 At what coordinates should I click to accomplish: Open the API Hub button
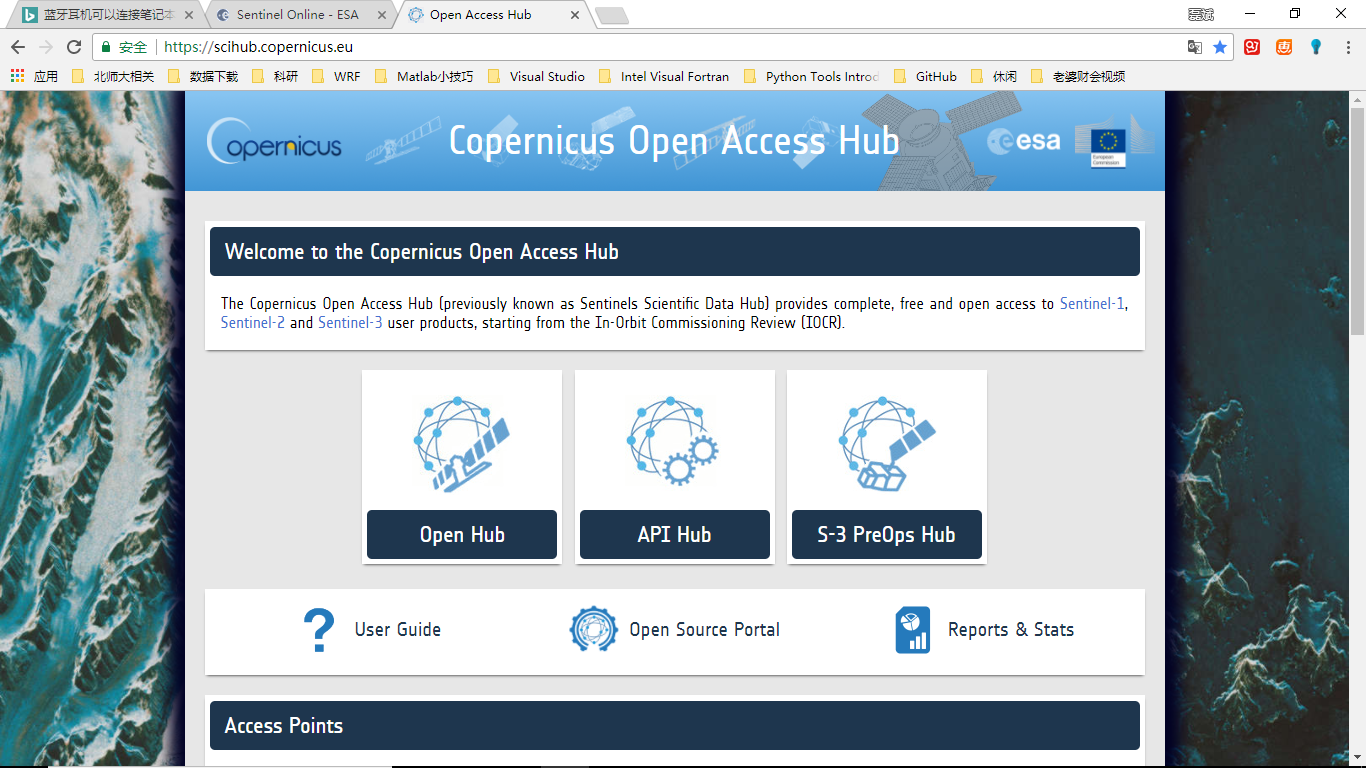675,535
